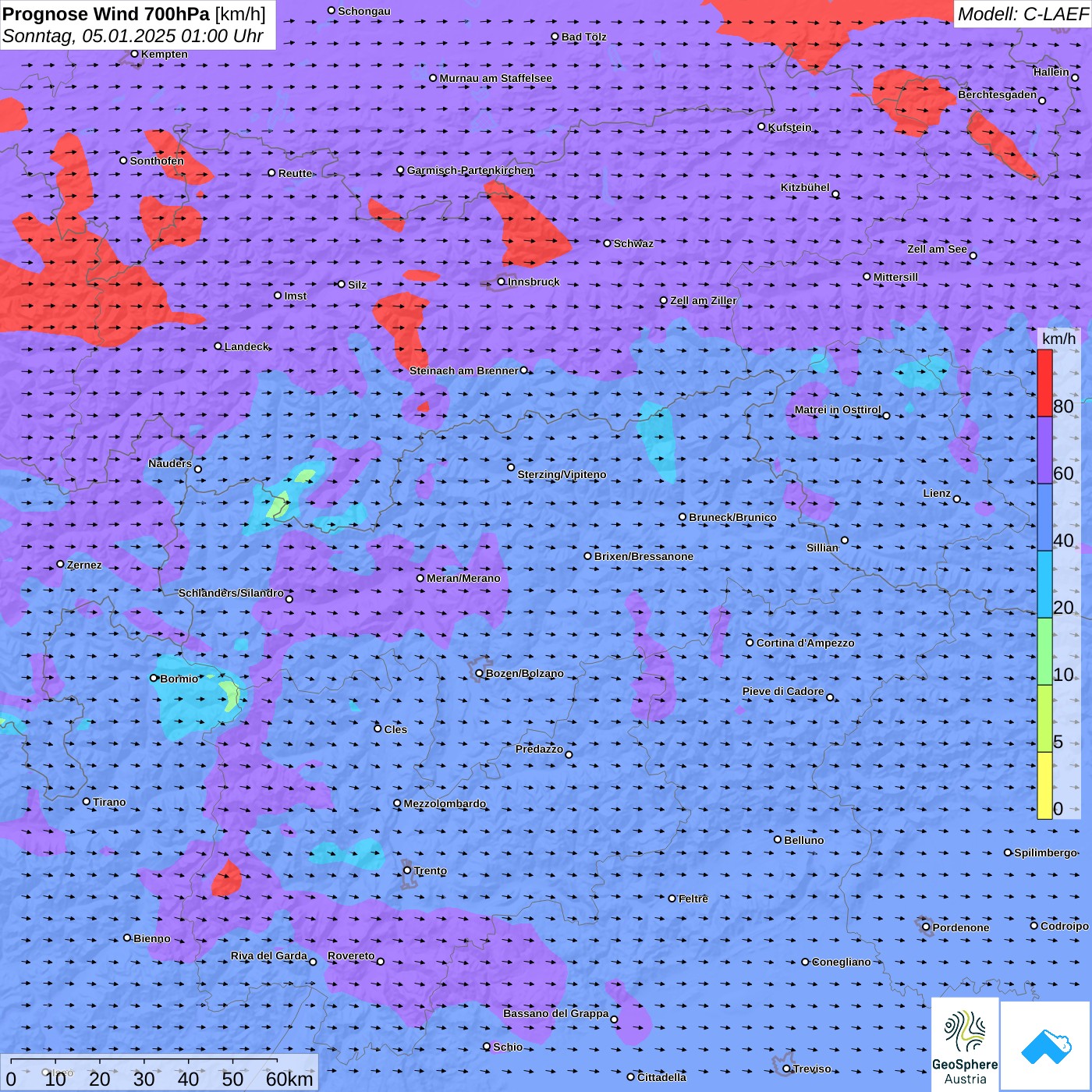Click the 'Schlanders/Silandro' label
The width and height of the screenshot is (1092, 1092).
(x=231, y=593)
